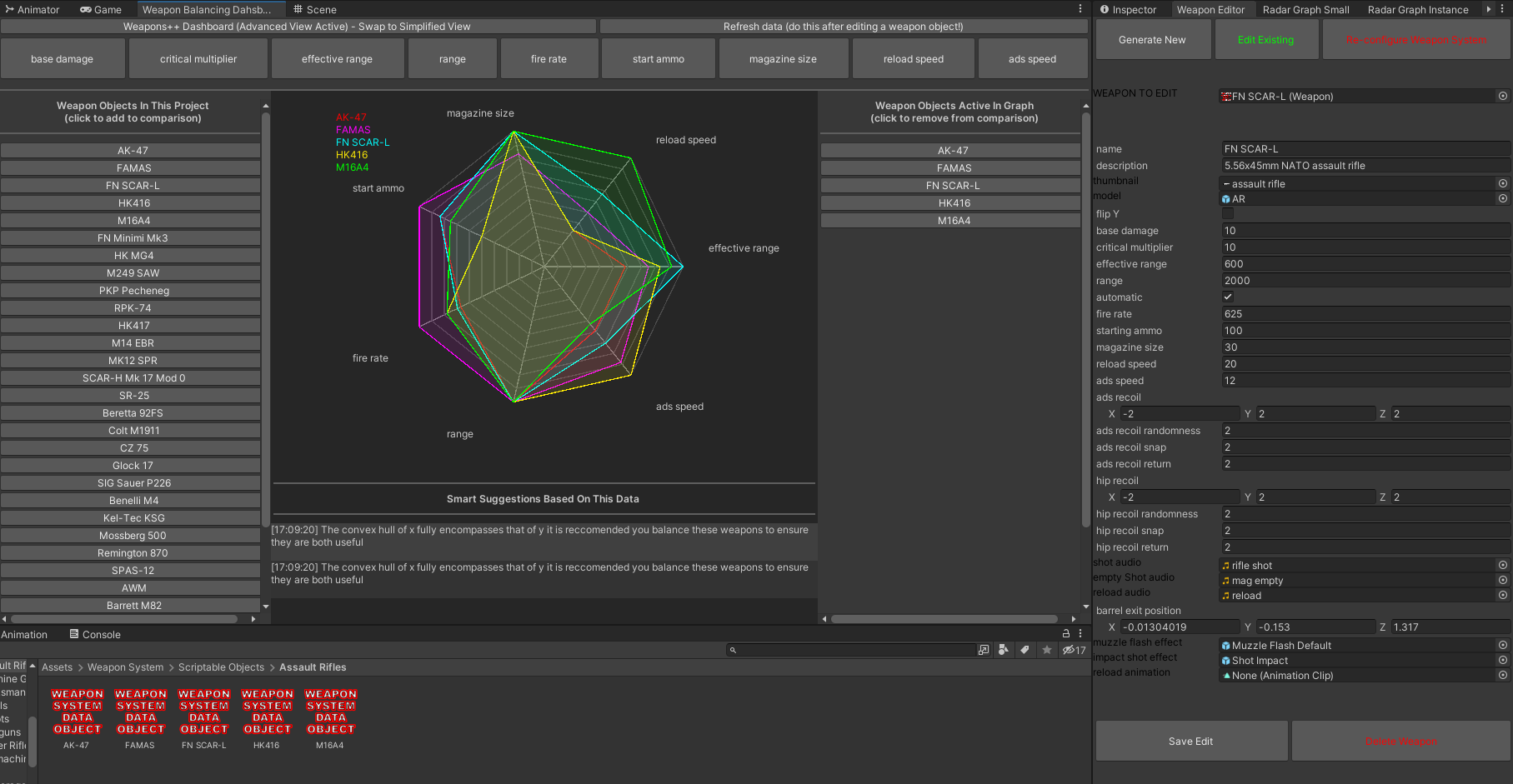
Task: Open the dashboard window three-dot options menu
Action: tap(1080, 9)
